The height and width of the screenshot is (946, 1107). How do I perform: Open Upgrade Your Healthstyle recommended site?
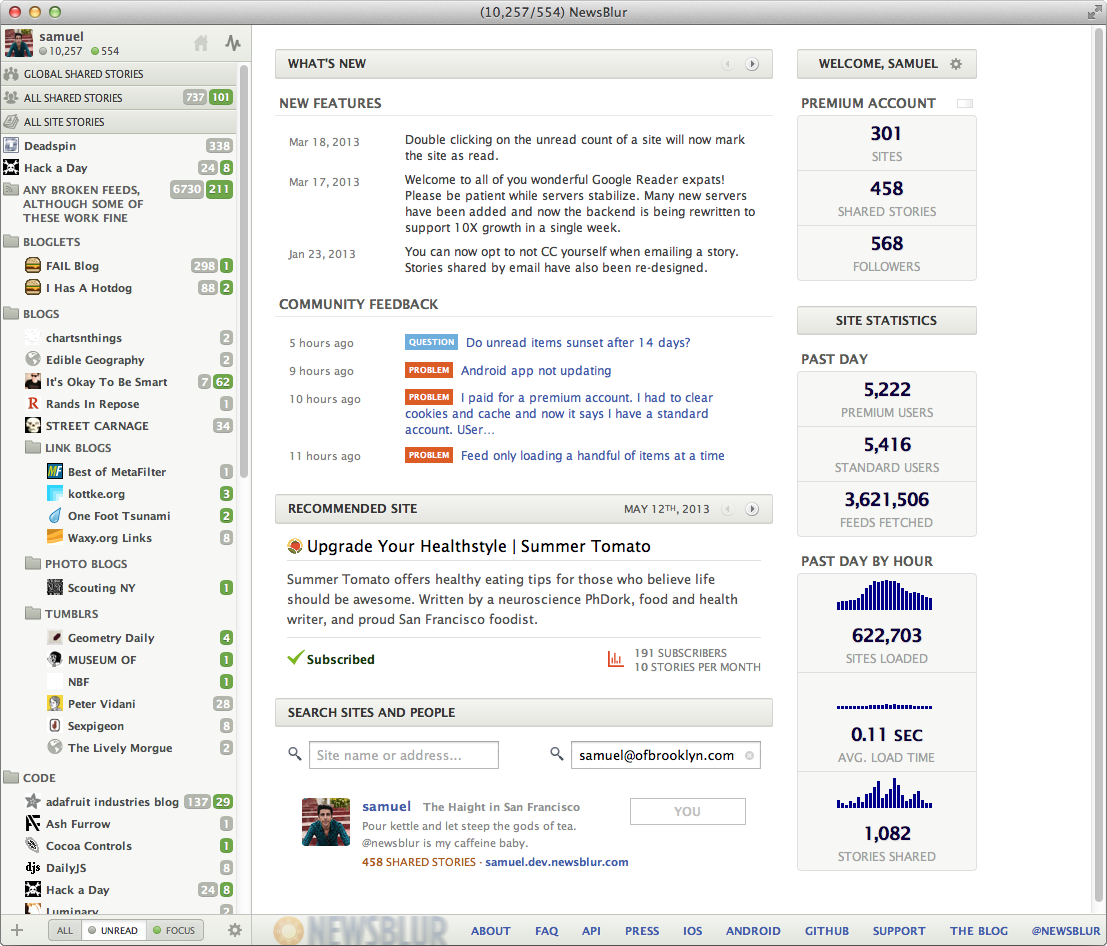(478, 546)
